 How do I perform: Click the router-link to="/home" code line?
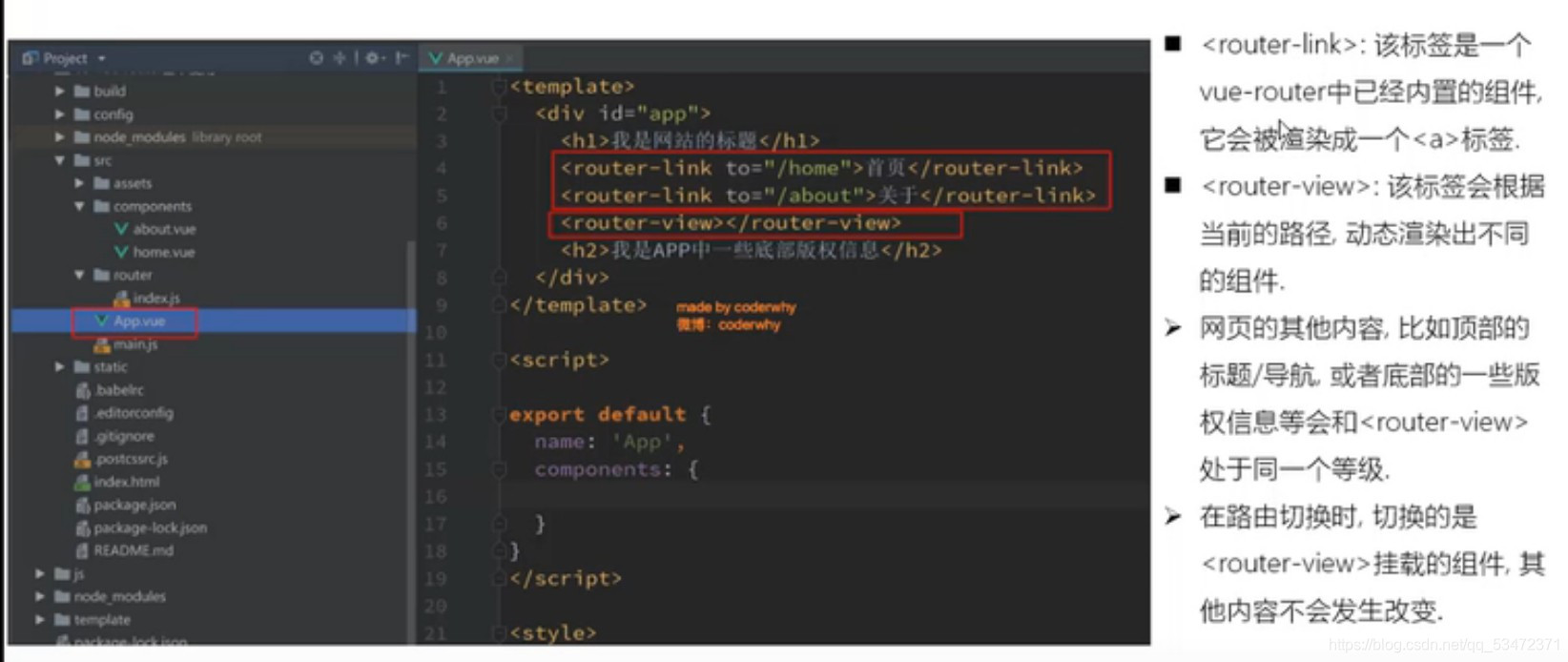coord(822,168)
